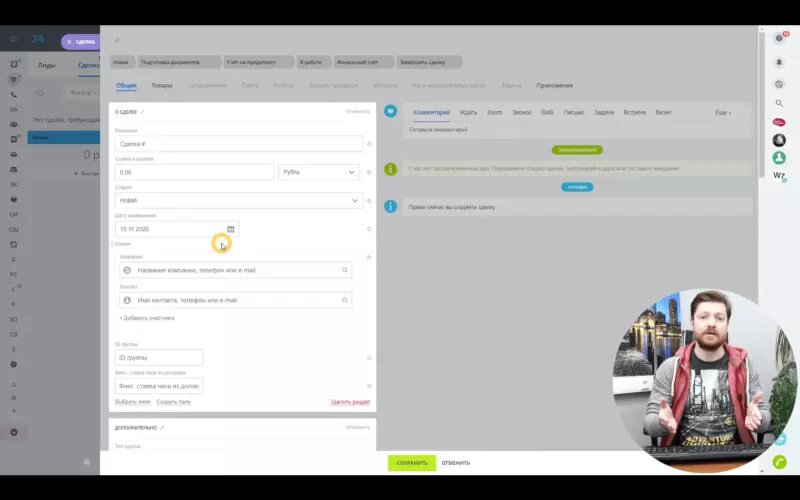Click search magnifier in company field
Viewport: 800px width, 500px height.
click(x=344, y=270)
